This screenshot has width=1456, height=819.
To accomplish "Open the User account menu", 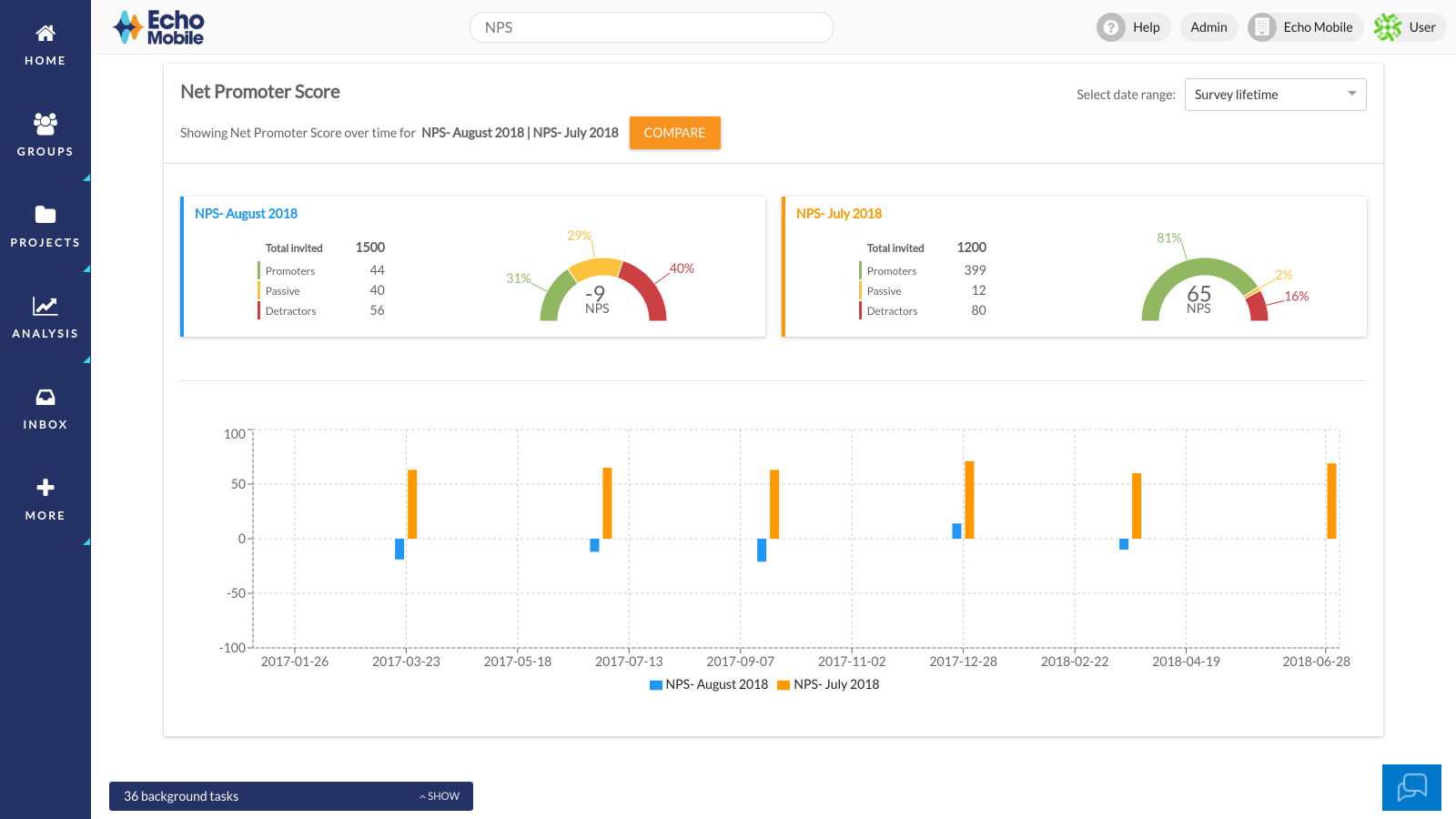I will tap(1409, 27).
